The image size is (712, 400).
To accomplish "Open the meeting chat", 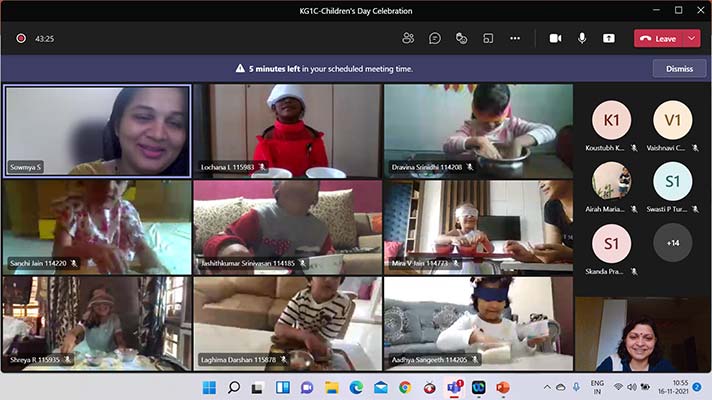I will tap(435, 38).
